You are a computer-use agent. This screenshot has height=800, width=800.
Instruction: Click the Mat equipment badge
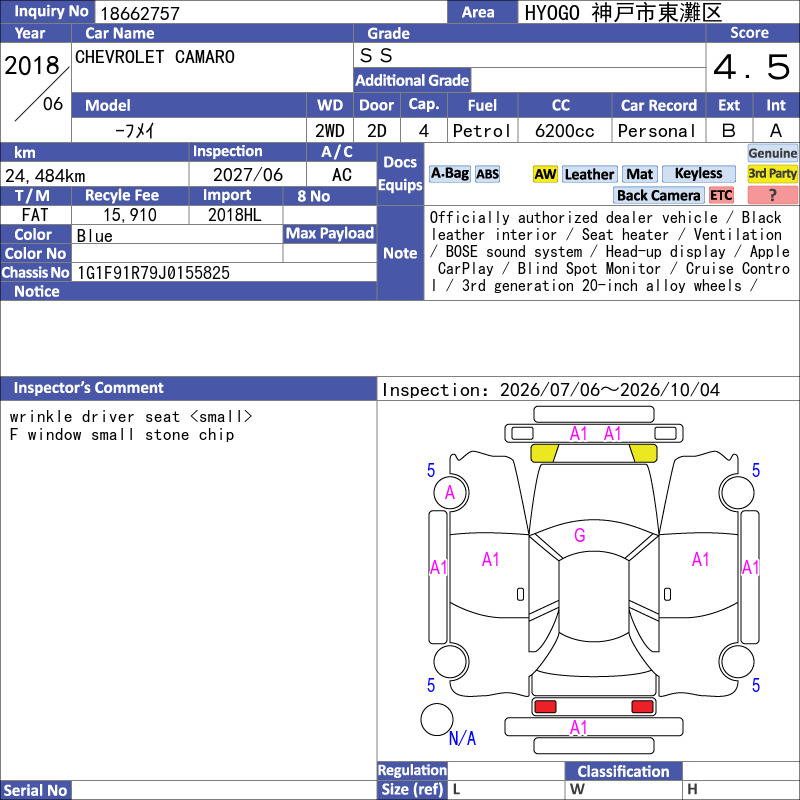point(639,174)
